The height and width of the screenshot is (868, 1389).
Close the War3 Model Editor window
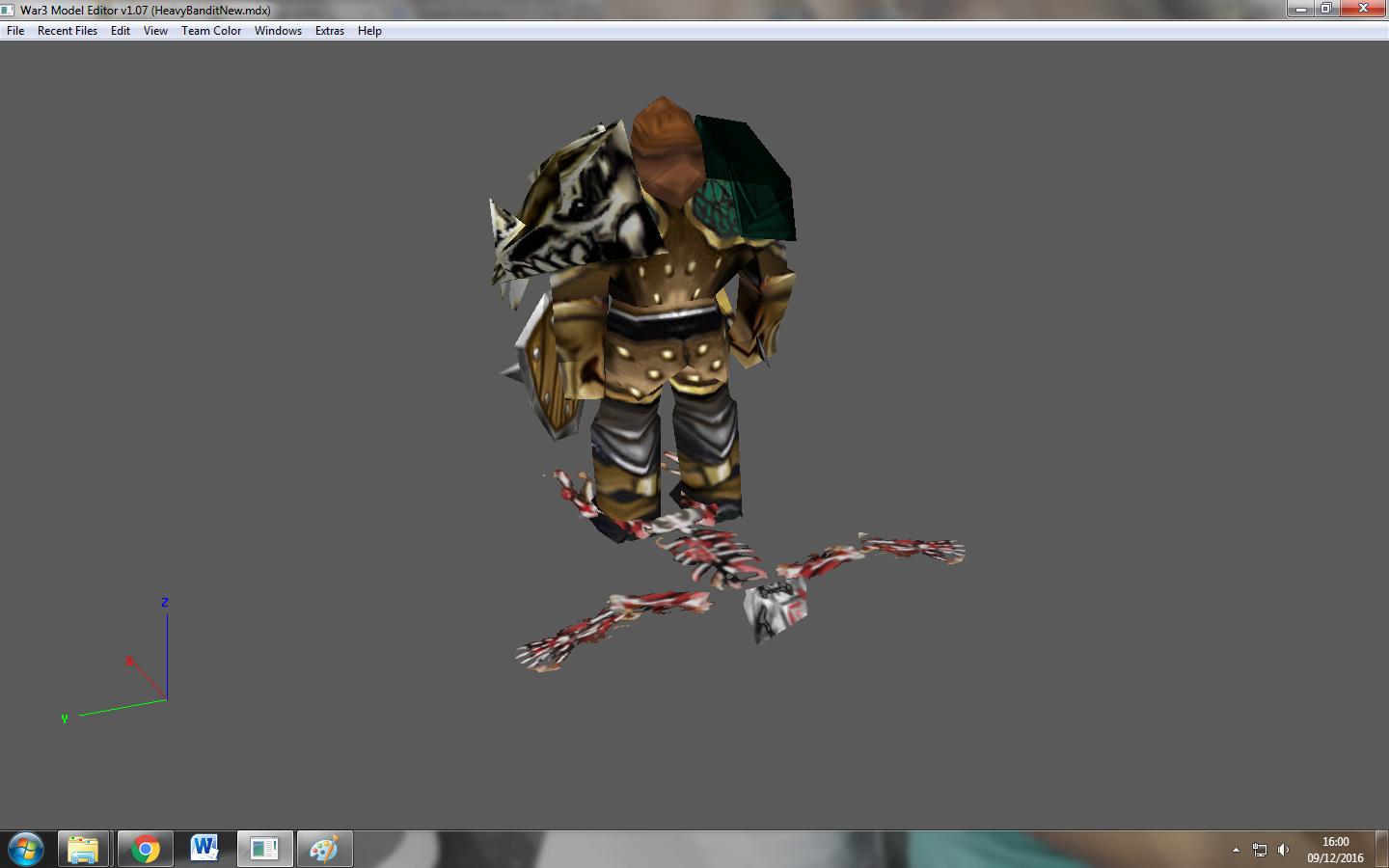[x=1363, y=9]
